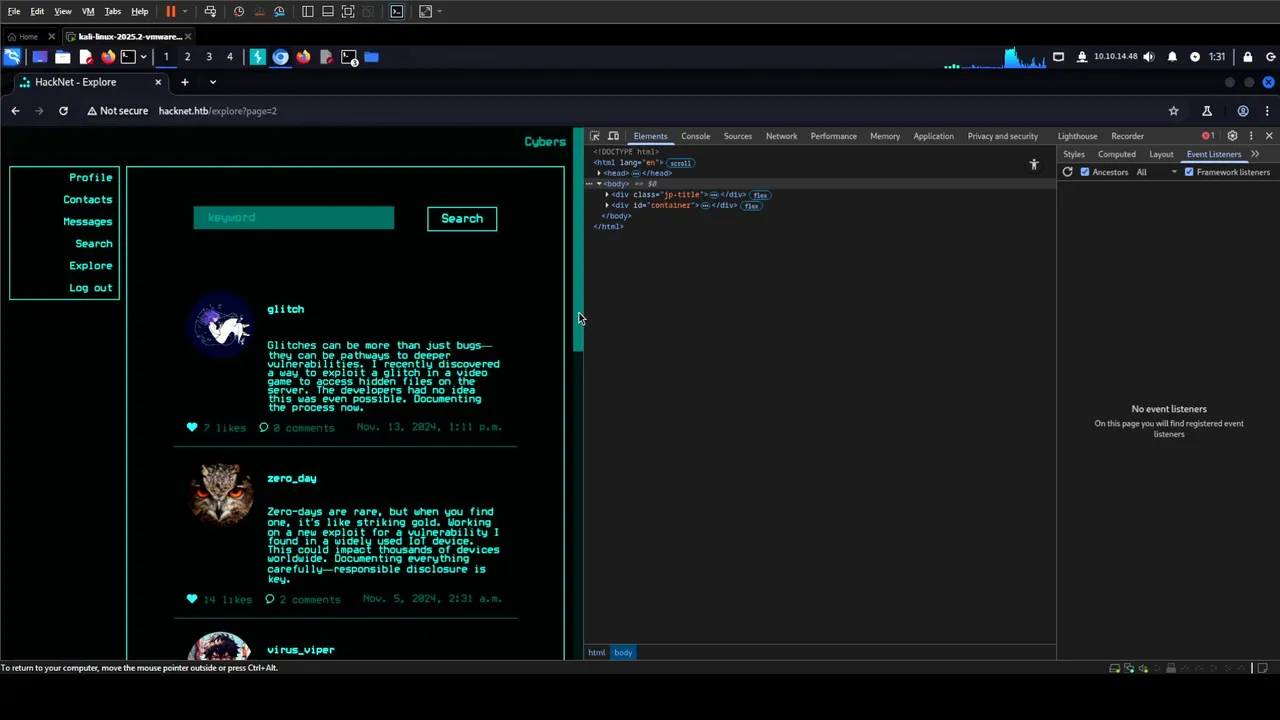The width and height of the screenshot is (1280, 720).
Task: Expand the div class jp-title node
Action: pos(607,194)
